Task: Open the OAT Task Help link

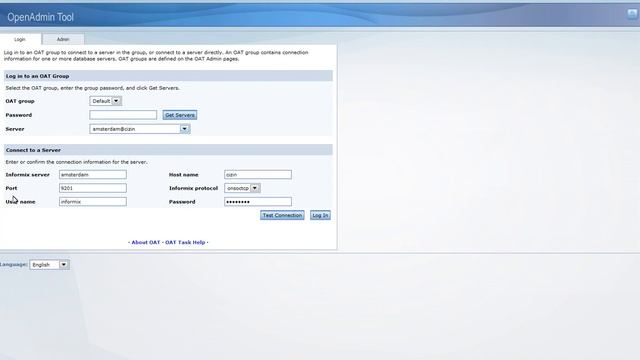Action: (185, 242)
